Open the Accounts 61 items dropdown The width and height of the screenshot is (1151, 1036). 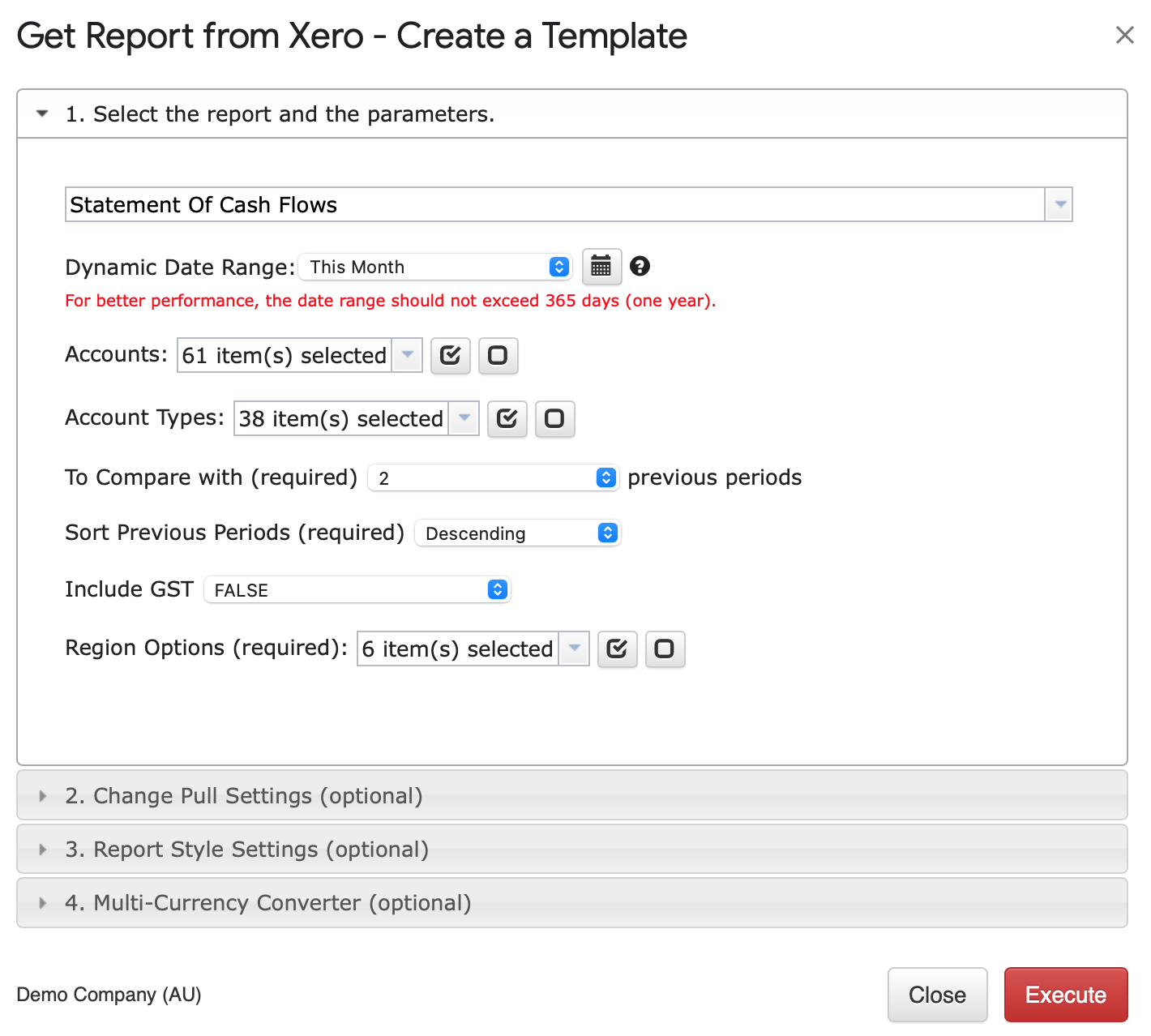(299, 355)
